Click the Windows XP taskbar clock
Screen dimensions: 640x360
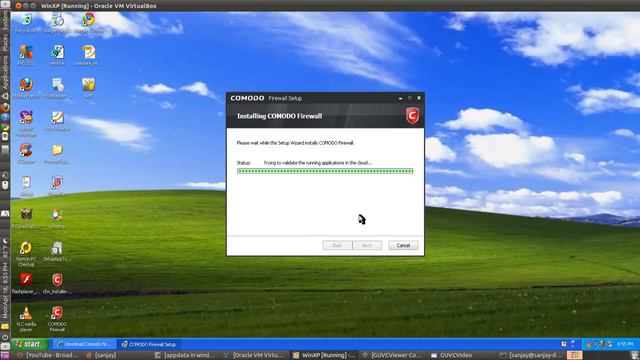coord(625,344)
